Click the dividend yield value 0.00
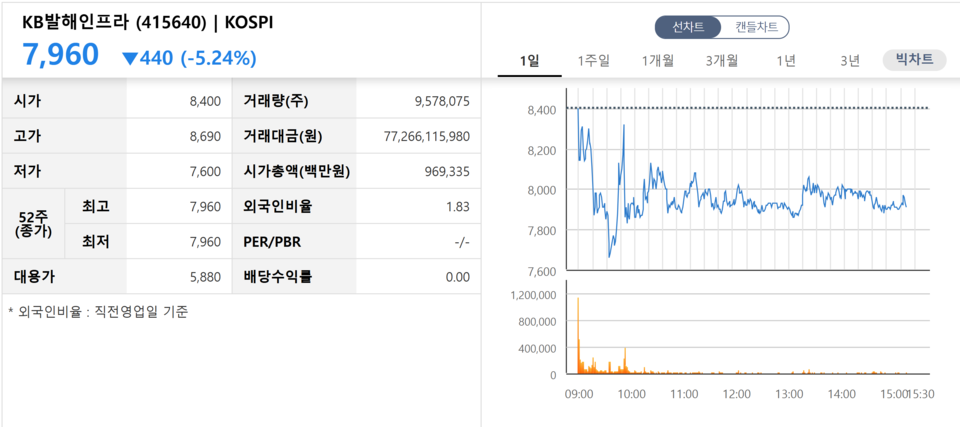 click(x=459, y=277)
